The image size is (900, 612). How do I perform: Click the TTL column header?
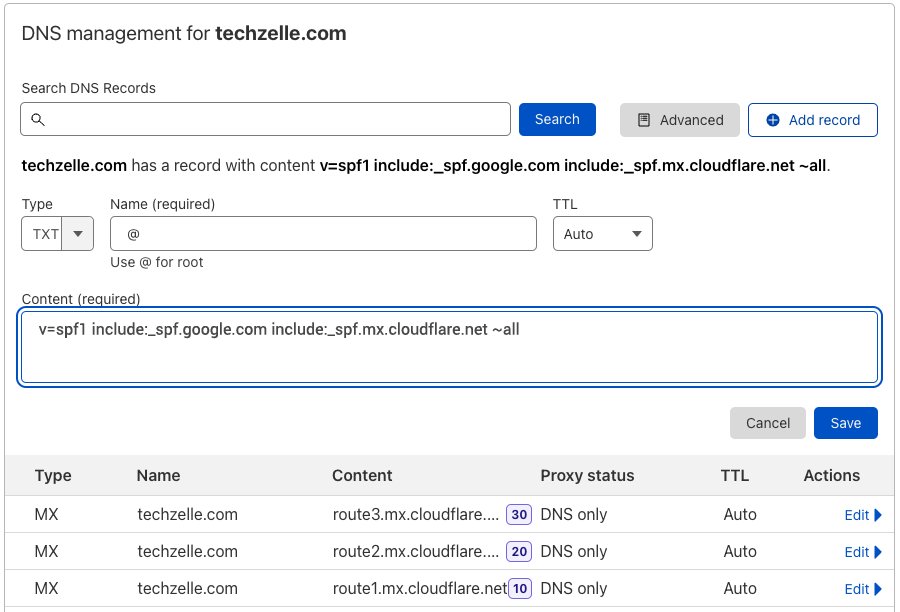[735, 475]
